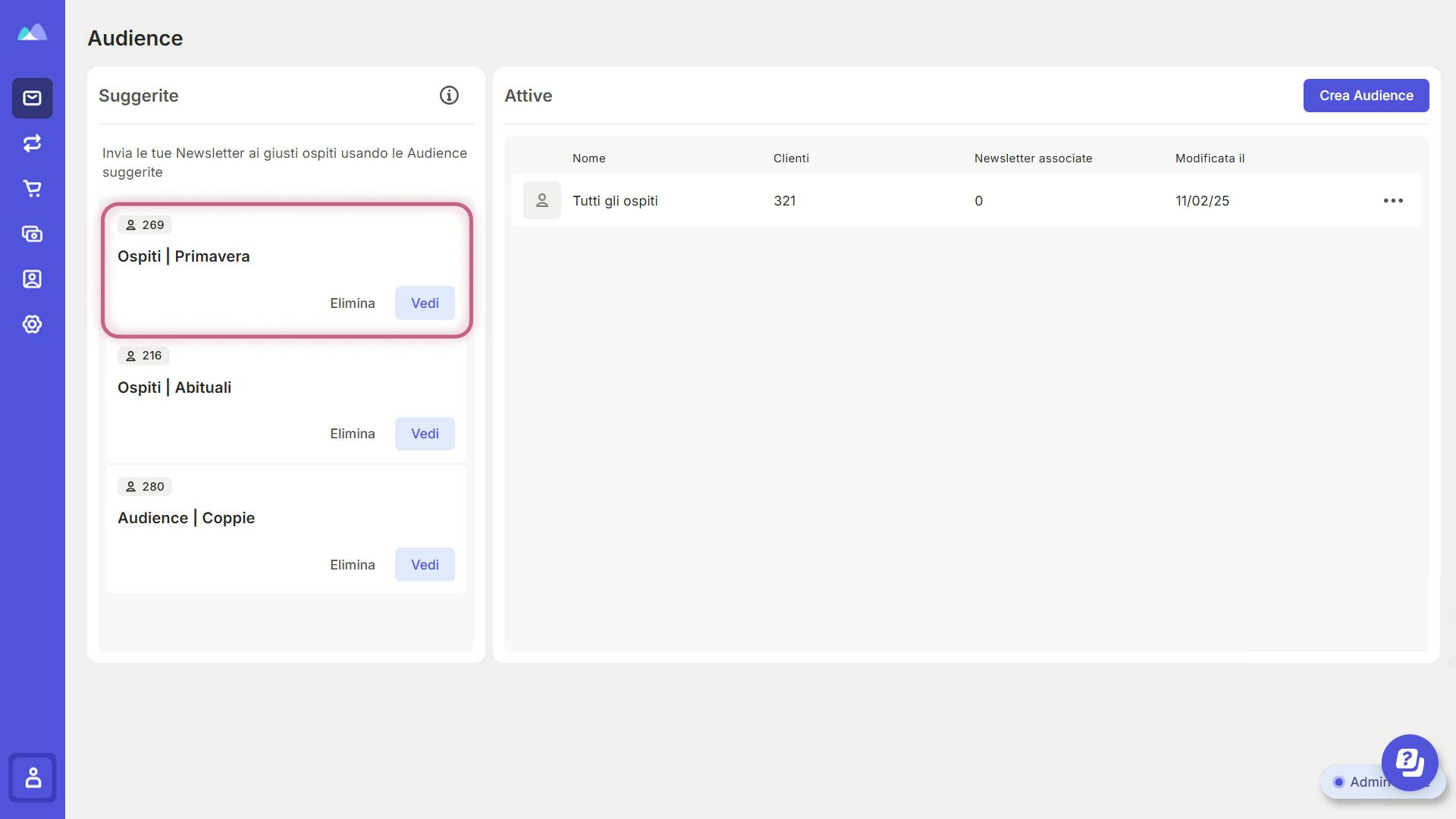Click Elimina on Audience | Coppie card
Image resolution: width=1456 pixels, height=819 pixels.
click(x=353, y=565)
